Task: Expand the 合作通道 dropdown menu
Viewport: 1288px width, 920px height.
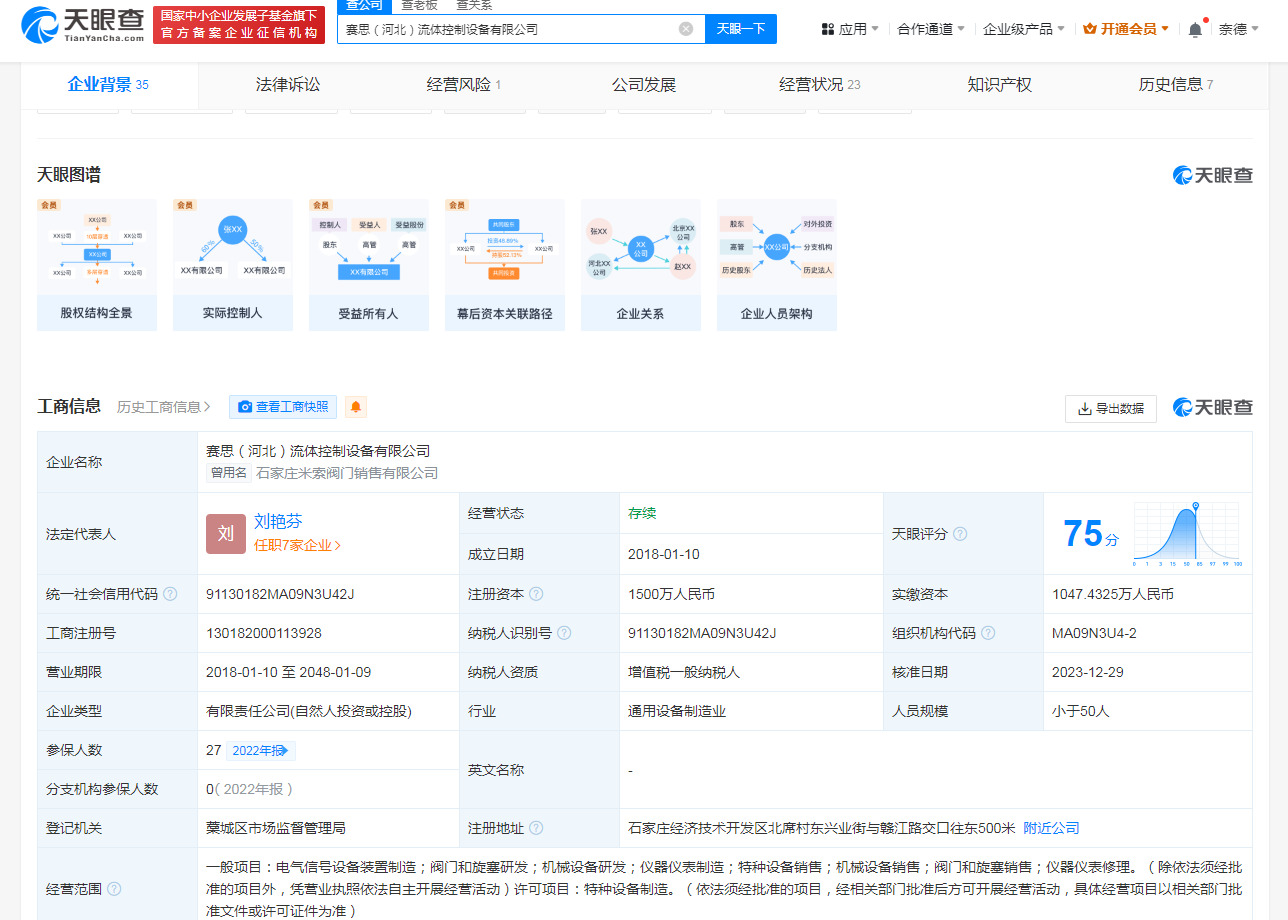Action: pos(931,29)
